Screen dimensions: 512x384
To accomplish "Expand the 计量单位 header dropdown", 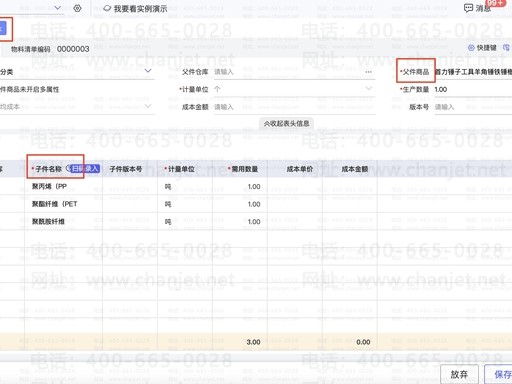I will (x=368, y=89).
